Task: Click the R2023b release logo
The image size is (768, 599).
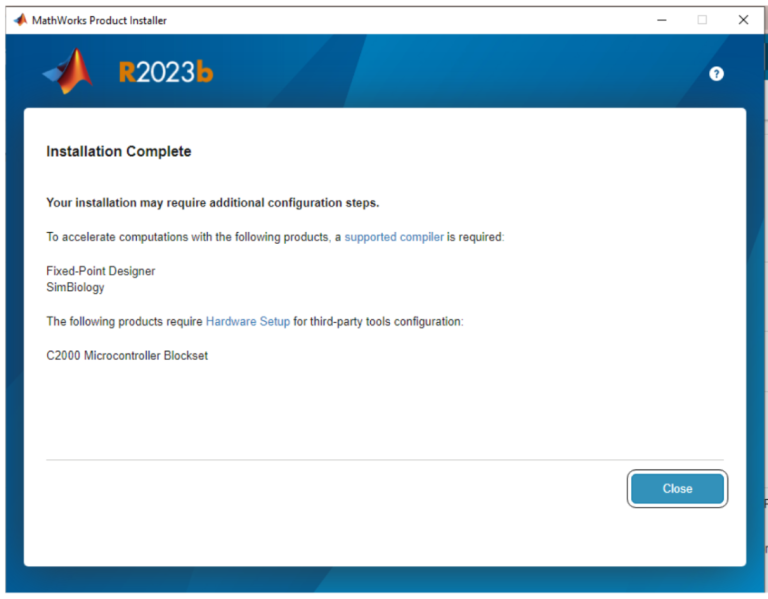Action: (166, 73)
